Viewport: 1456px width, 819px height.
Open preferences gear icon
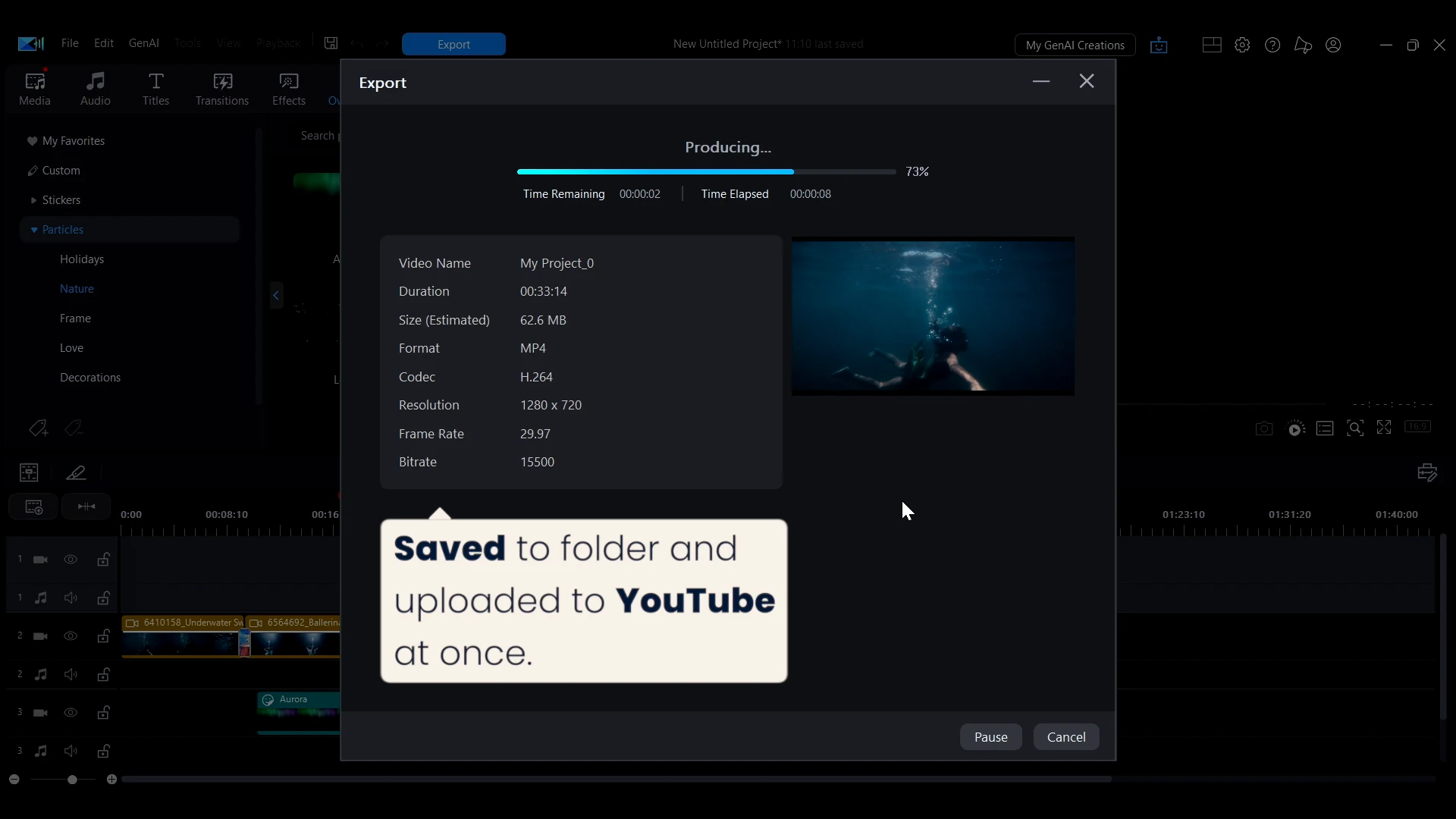click(x=1242, y=45)
